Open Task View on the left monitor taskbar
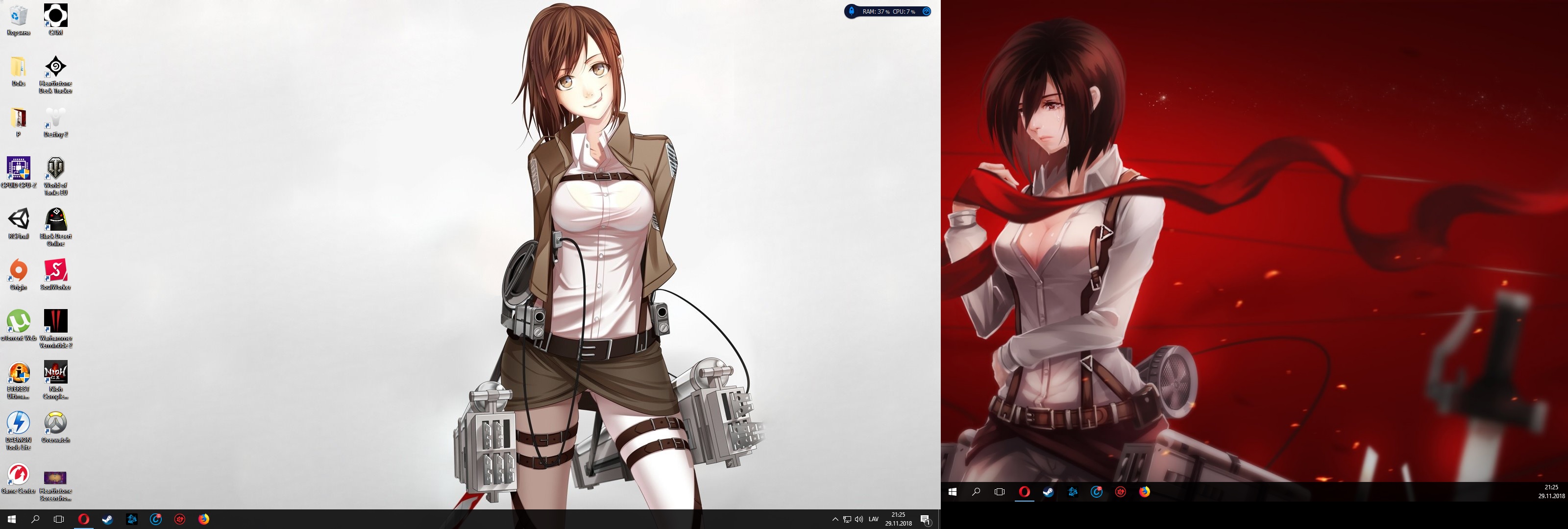 [x=59, y=519]
